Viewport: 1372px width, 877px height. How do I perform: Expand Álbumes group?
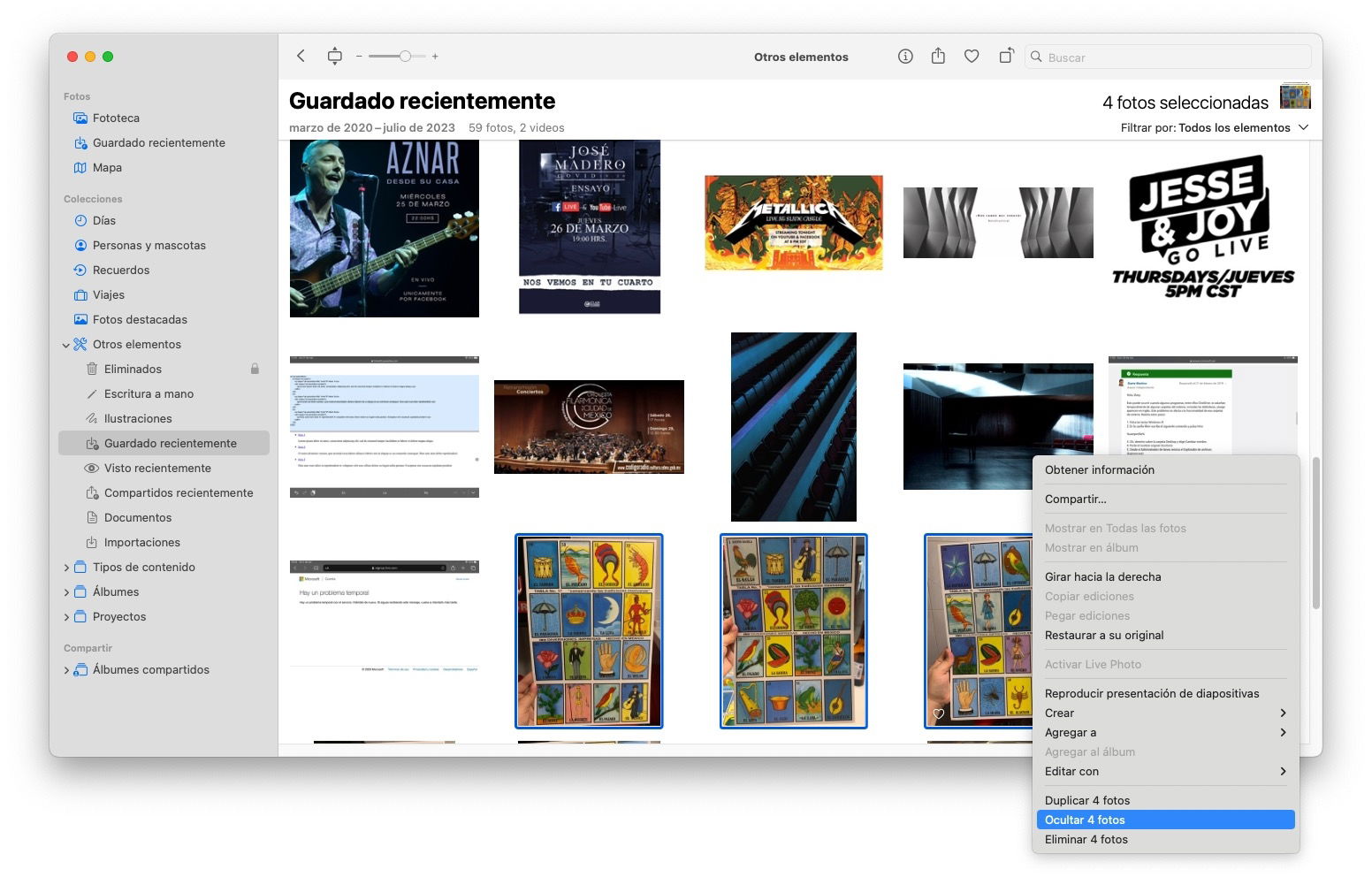(x=66, y=592)
